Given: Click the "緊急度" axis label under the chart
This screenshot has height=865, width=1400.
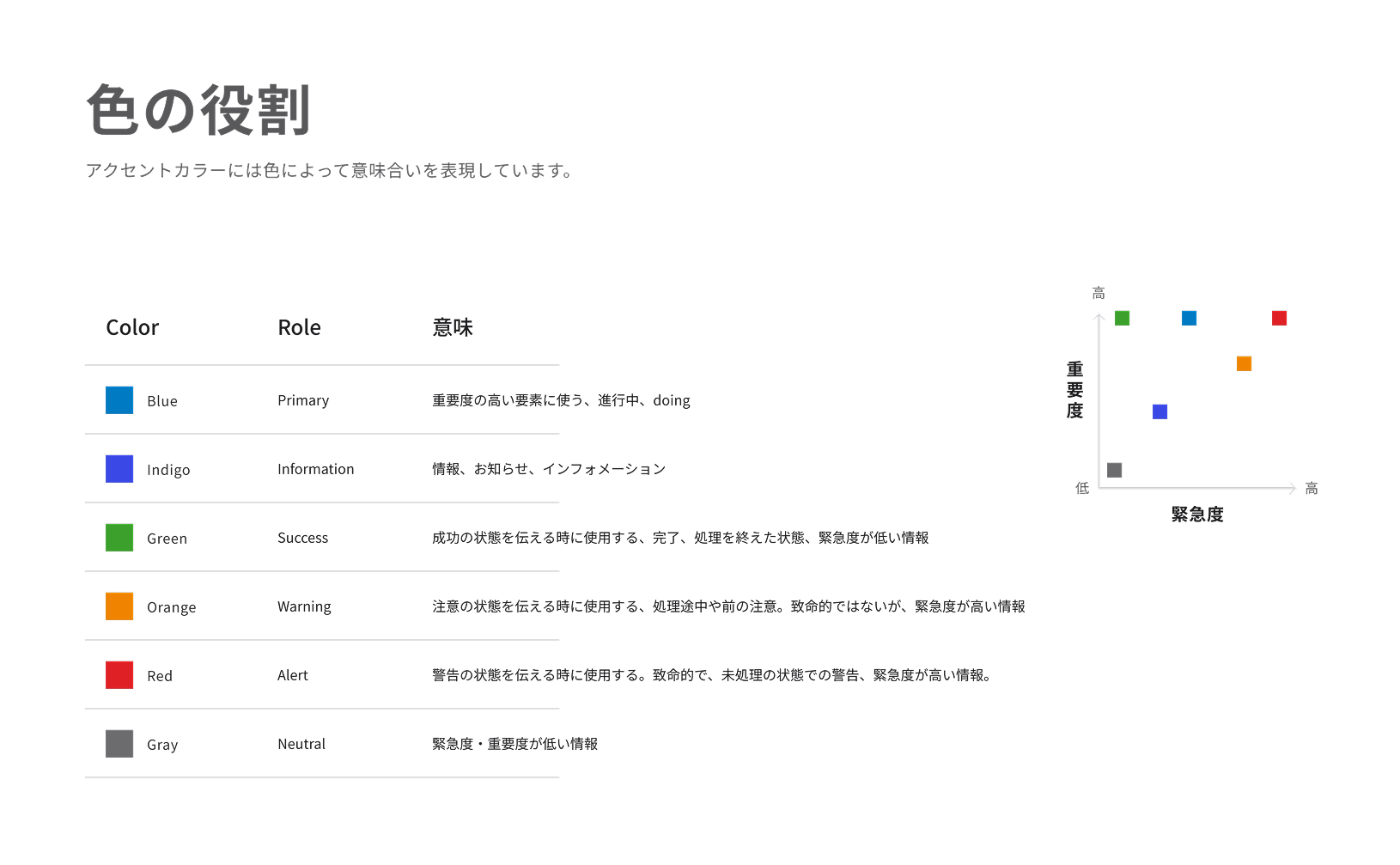Looking at the screenshot, I should (x=1197, y=515).
